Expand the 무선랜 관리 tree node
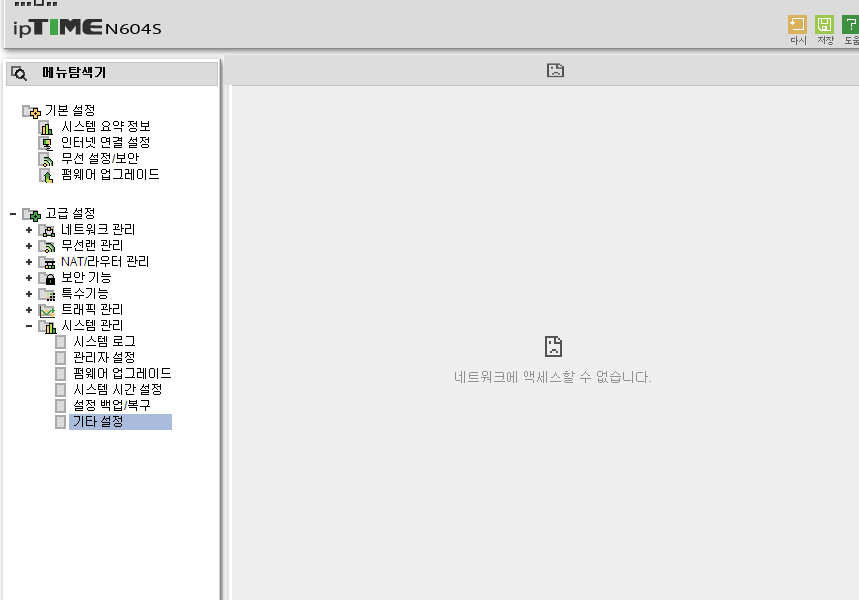Viewport: 859px width, 600px height. point(29,246)
